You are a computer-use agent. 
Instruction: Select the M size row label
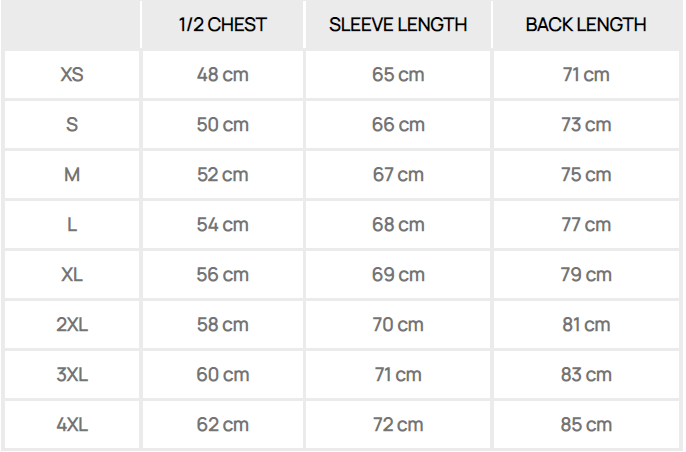click(x=72, y=175)
